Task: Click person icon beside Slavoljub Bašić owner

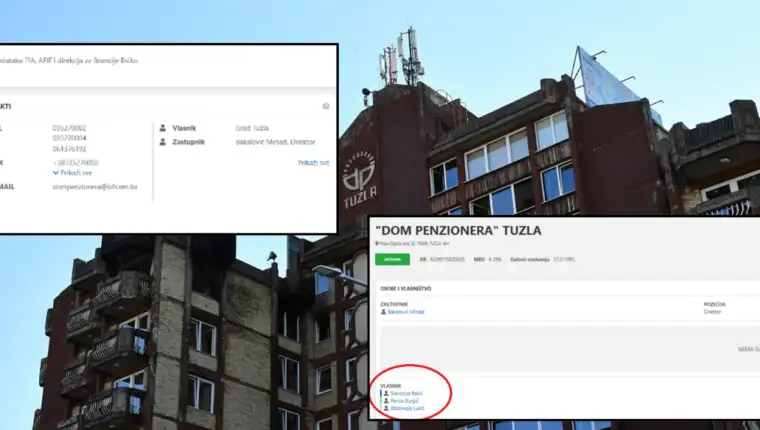Action: (x=386, y=394)
